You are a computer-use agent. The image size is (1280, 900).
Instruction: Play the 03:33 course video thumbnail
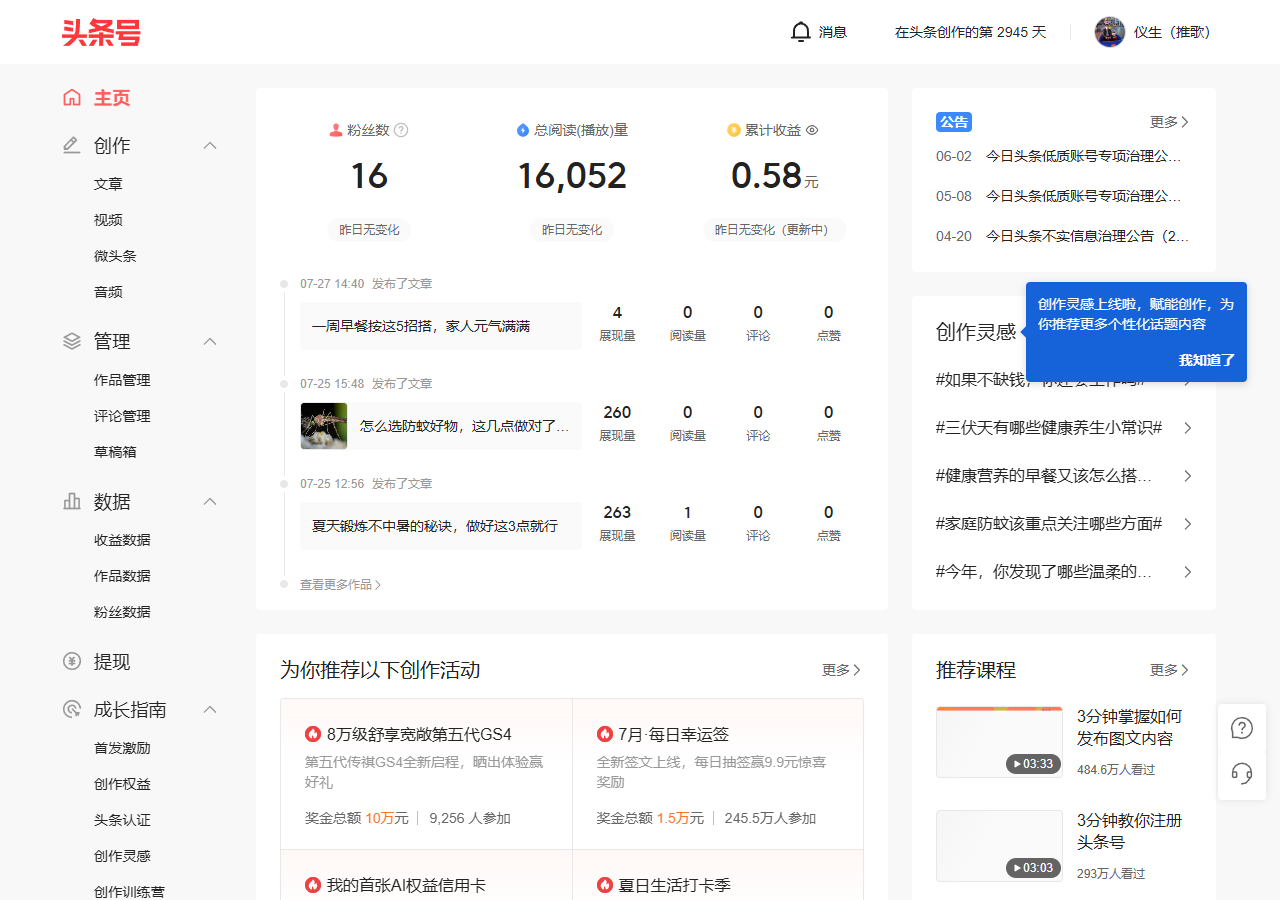click(x=999, y=742)
